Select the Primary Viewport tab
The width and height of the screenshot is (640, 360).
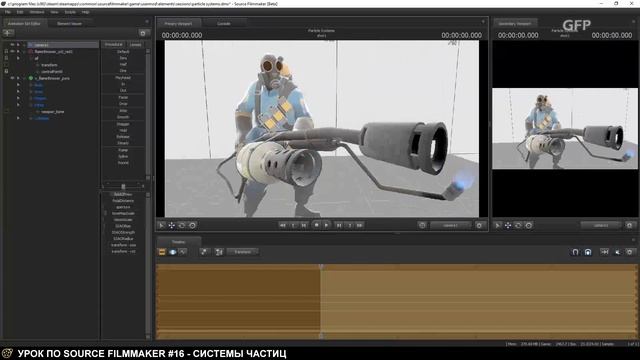pyautogui.click(x=178, y=24)
